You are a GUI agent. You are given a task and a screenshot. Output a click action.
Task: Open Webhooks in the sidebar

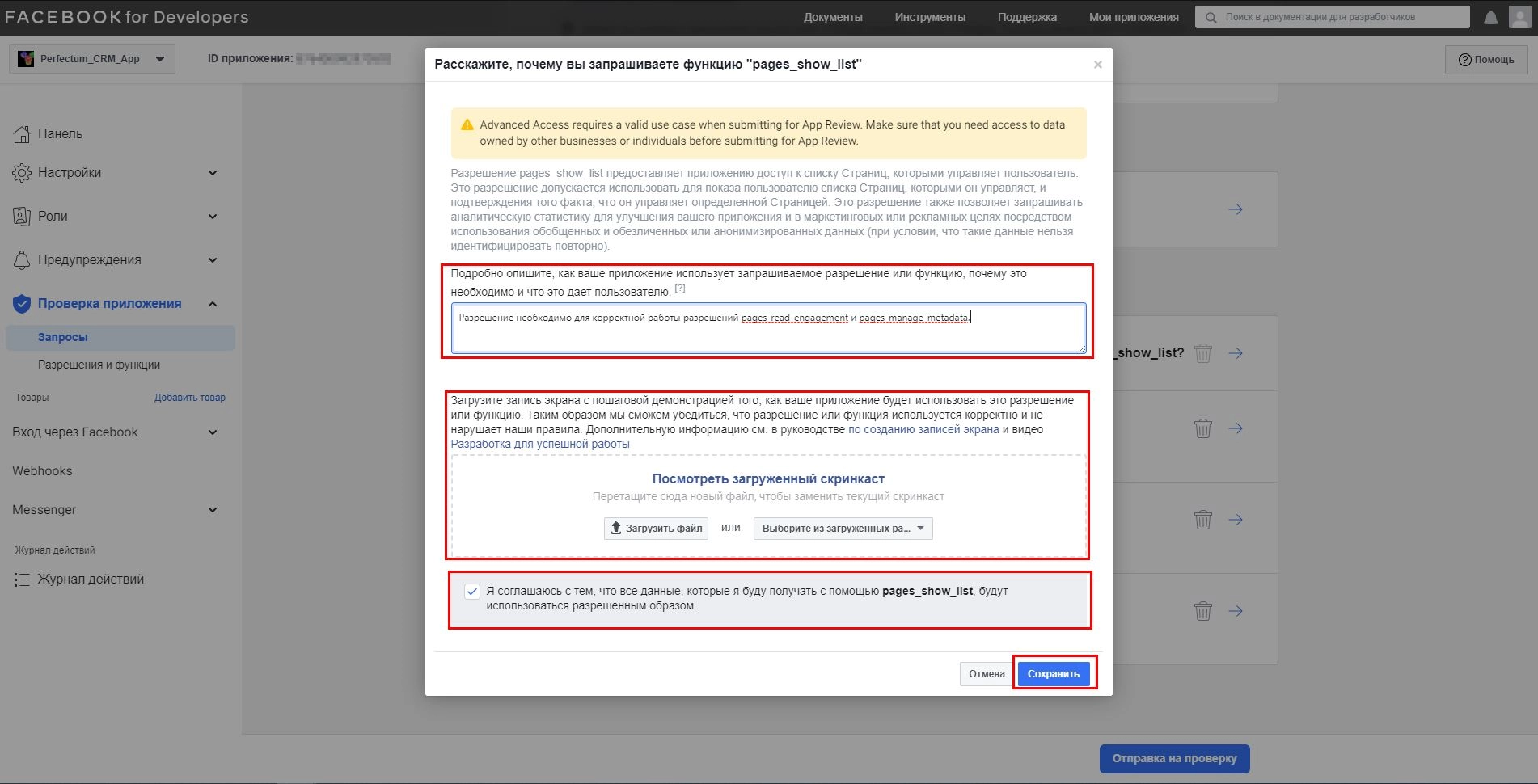[x=42, y=471]
